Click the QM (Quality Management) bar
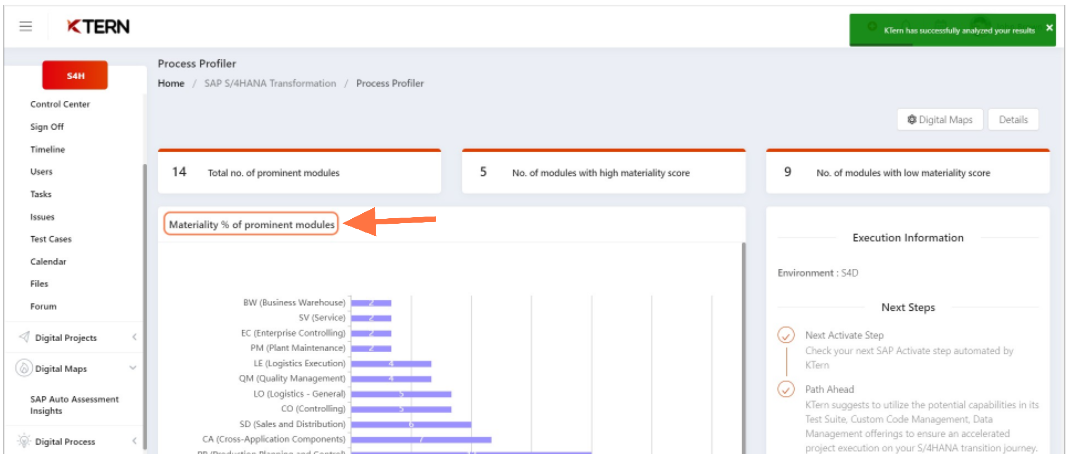 pyautogui.click(x=391, y=378)
